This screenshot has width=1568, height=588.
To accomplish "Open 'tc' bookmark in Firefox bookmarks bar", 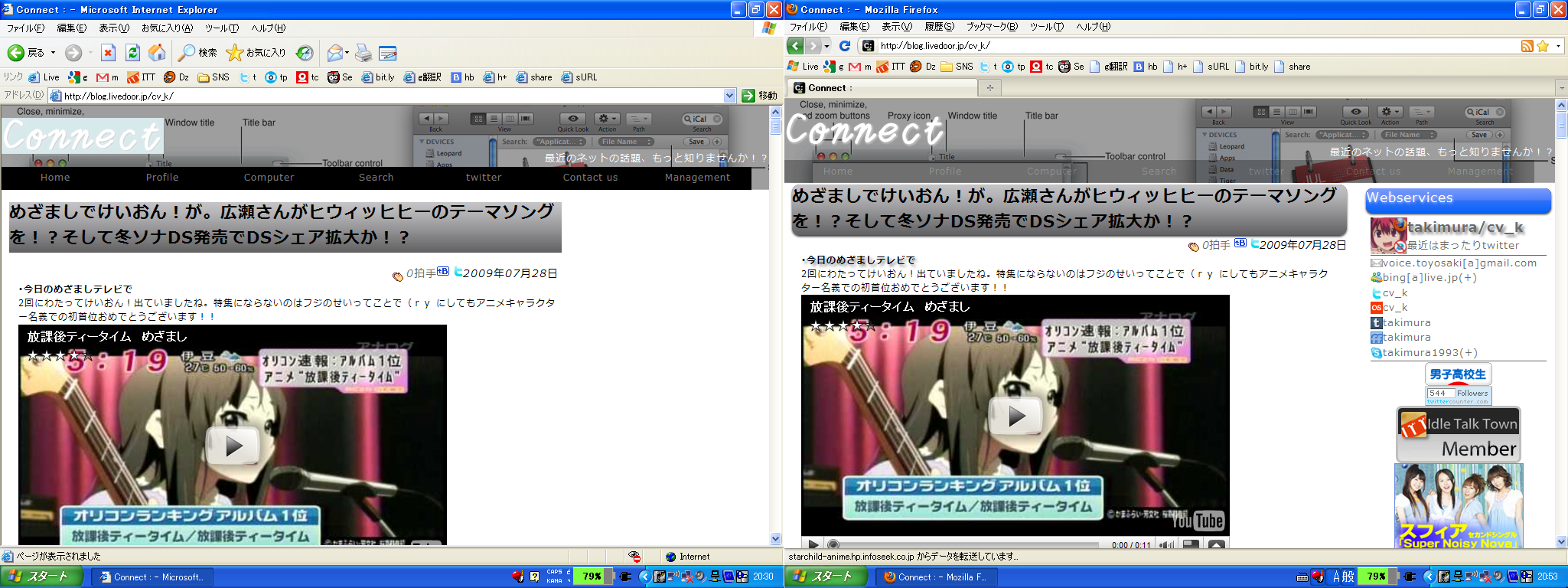I will pyautogui.click(x=1042, y=67).
